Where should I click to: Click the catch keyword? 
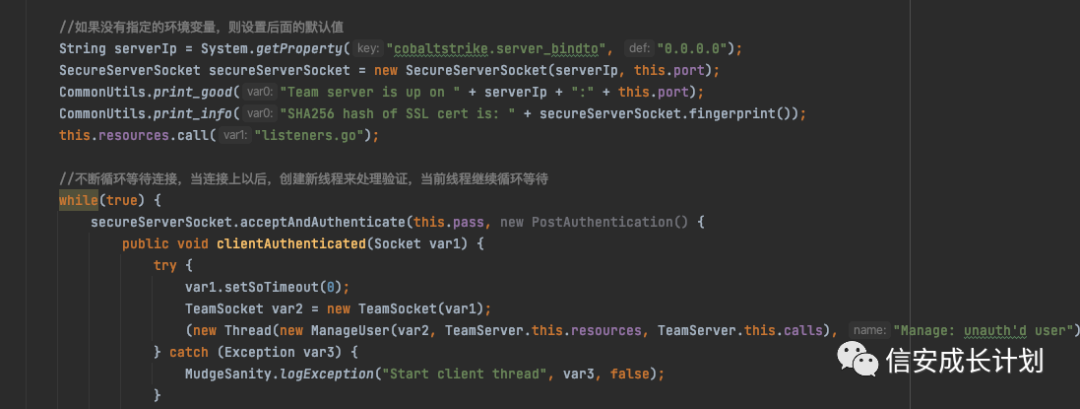(189, 353)
